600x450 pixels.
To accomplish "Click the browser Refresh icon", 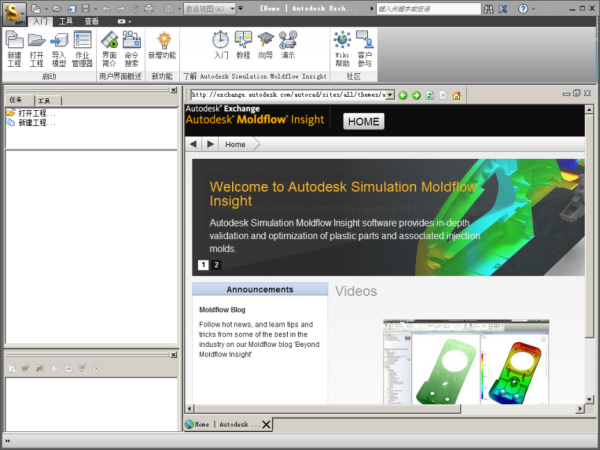I will [430, 95].
